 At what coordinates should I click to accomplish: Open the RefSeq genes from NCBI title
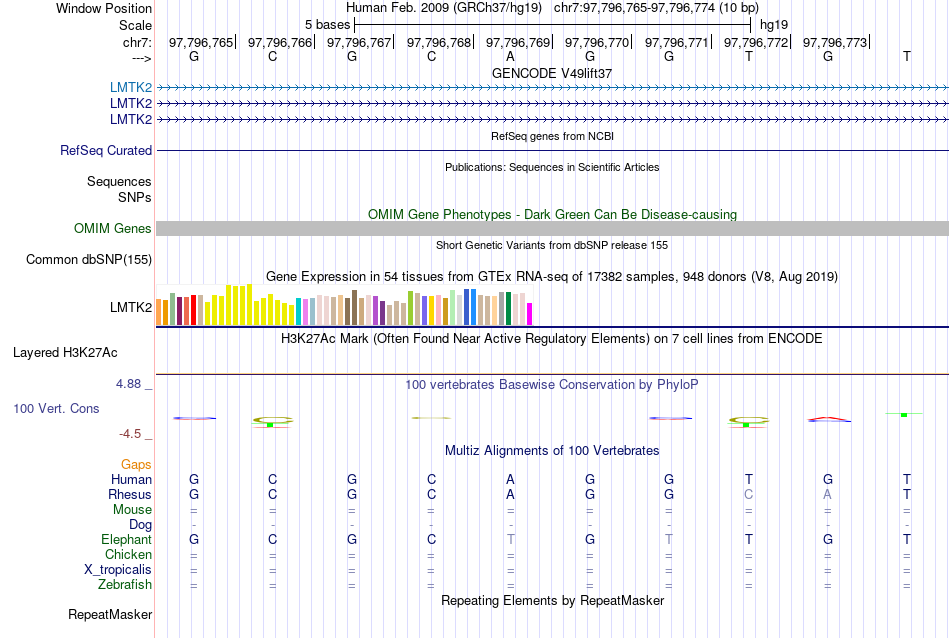pyautogui.click(x=552, y=136)
